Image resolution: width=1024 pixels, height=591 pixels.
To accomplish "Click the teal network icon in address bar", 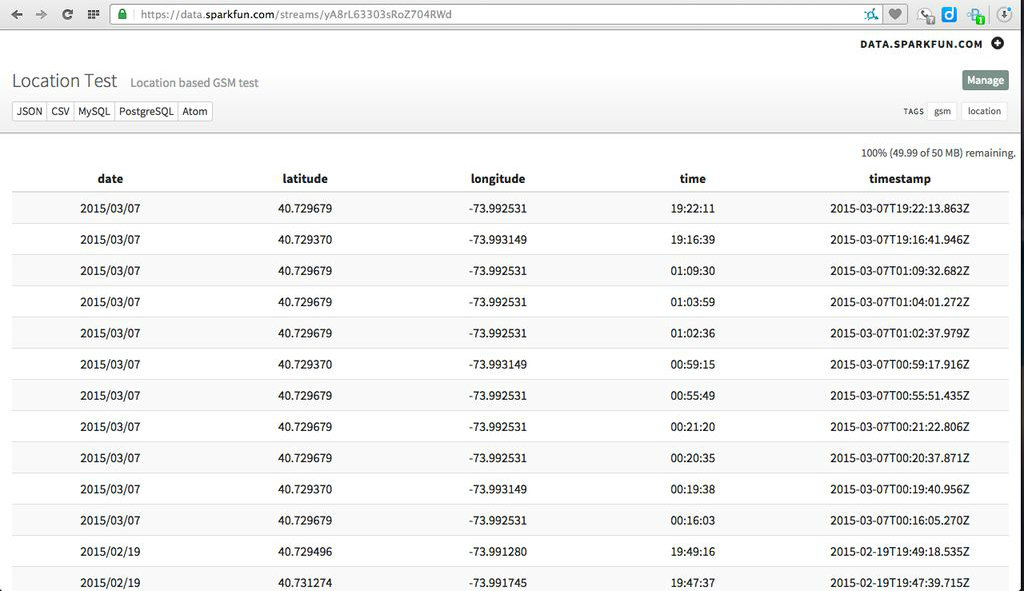I will (x=871, y=14).
